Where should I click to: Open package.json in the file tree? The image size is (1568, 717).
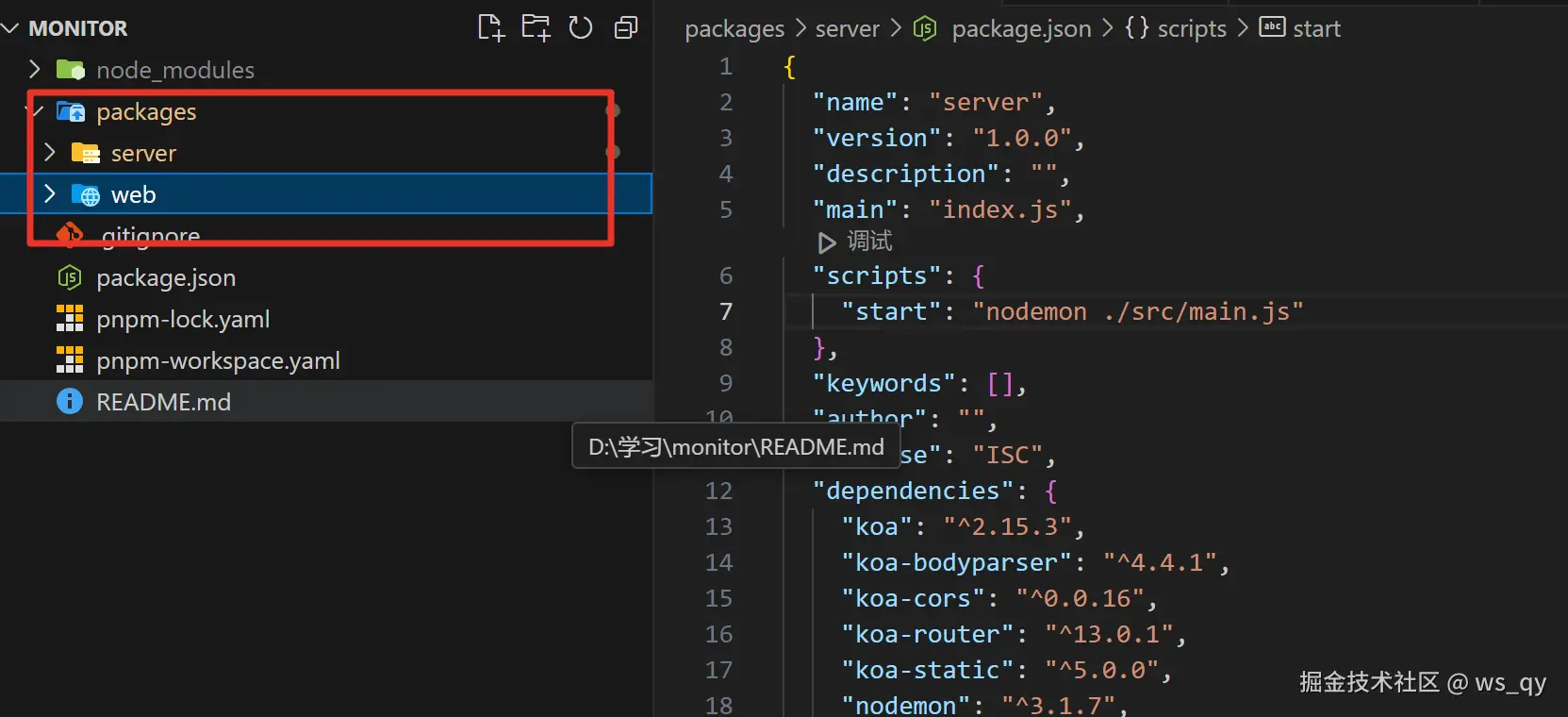click(166, 277)
